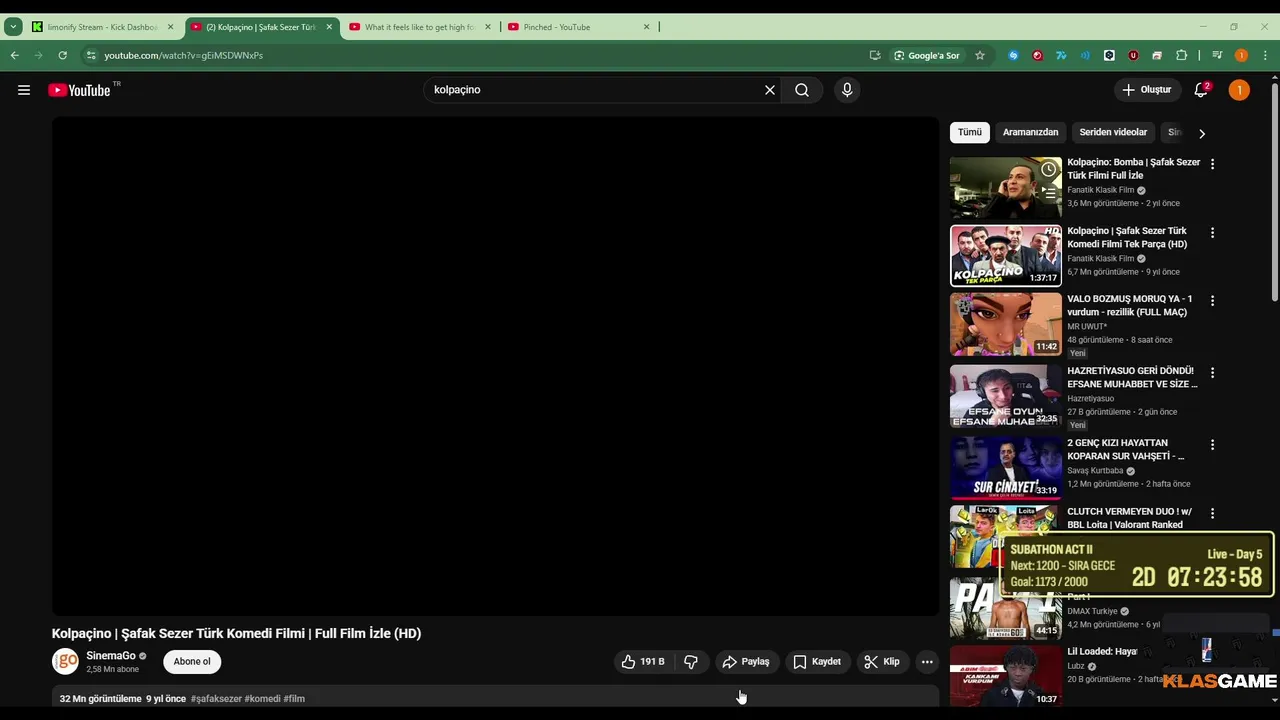
Task: Open the SinemaGo channel name link
Action: click(111, 656)
